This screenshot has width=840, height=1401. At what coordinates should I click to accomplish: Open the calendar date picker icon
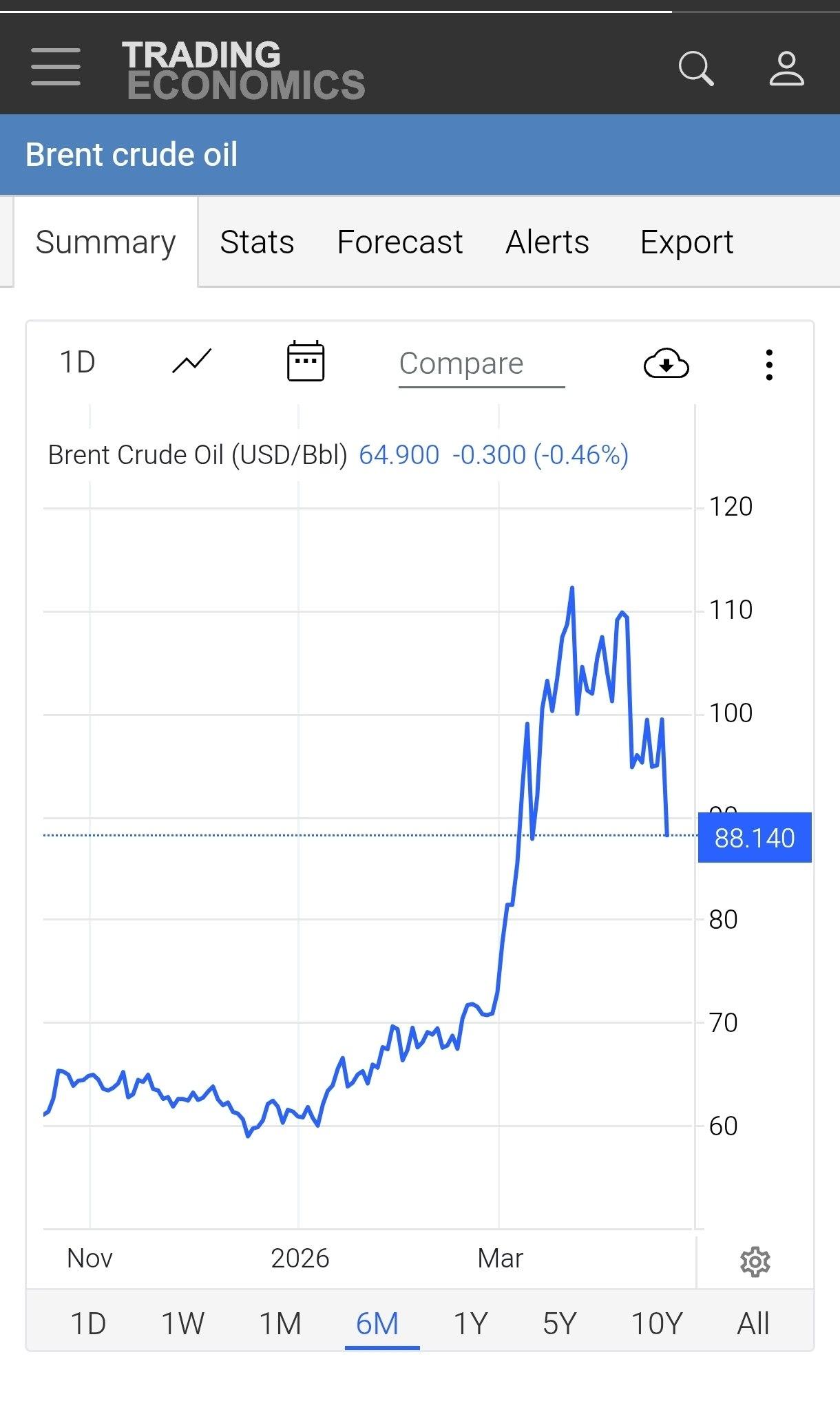305,361
